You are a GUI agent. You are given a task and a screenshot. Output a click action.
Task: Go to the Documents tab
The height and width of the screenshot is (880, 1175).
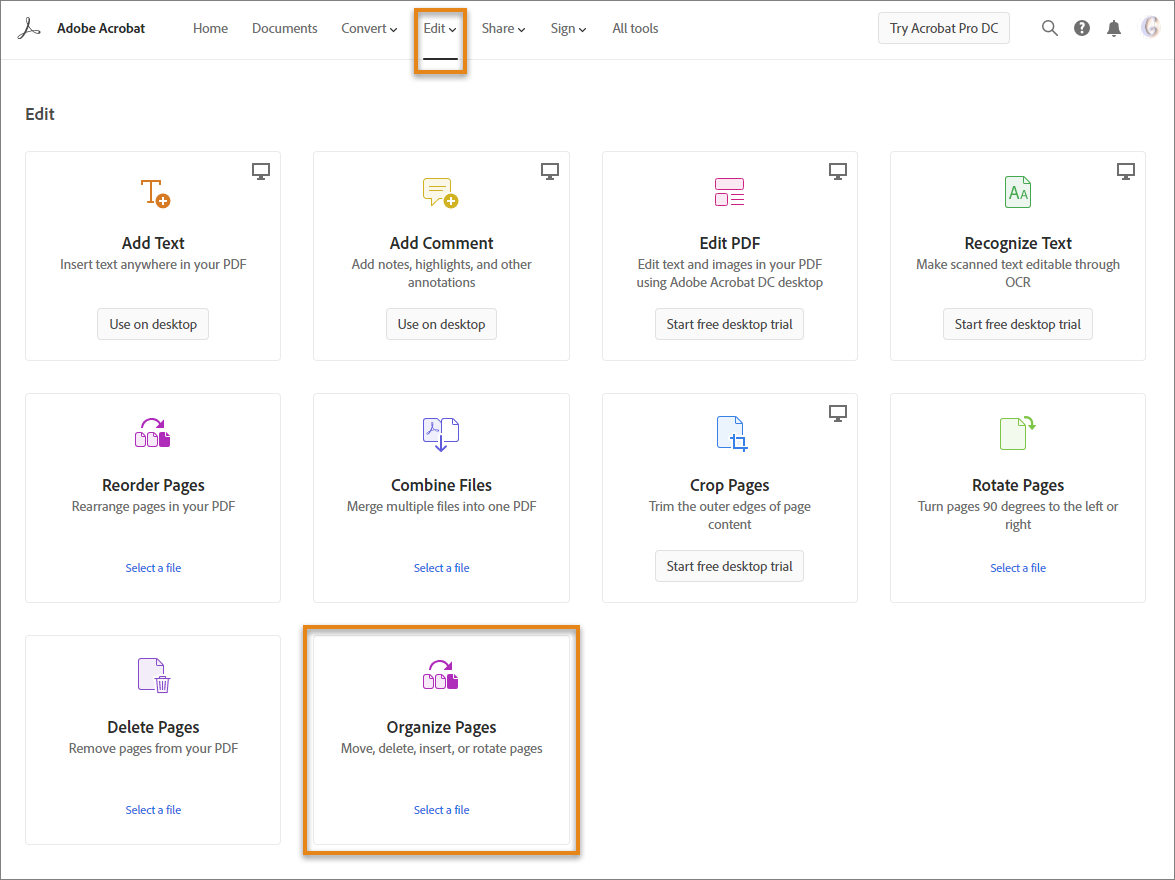click(285, 28)
